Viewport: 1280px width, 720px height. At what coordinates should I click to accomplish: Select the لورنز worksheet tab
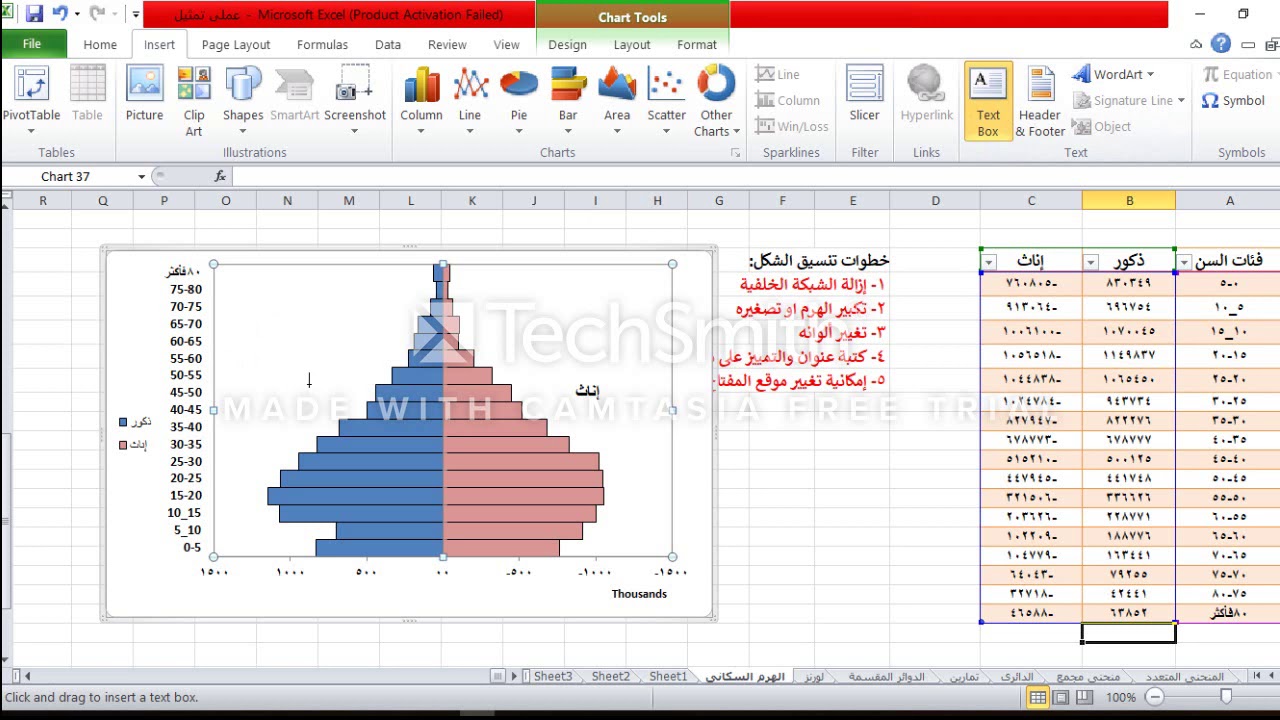814,677
